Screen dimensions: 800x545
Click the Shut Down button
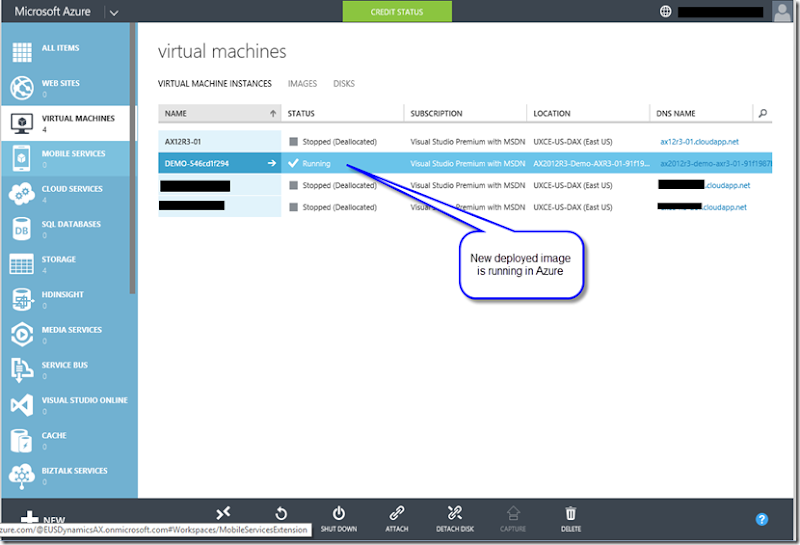(x=339, y=517)
